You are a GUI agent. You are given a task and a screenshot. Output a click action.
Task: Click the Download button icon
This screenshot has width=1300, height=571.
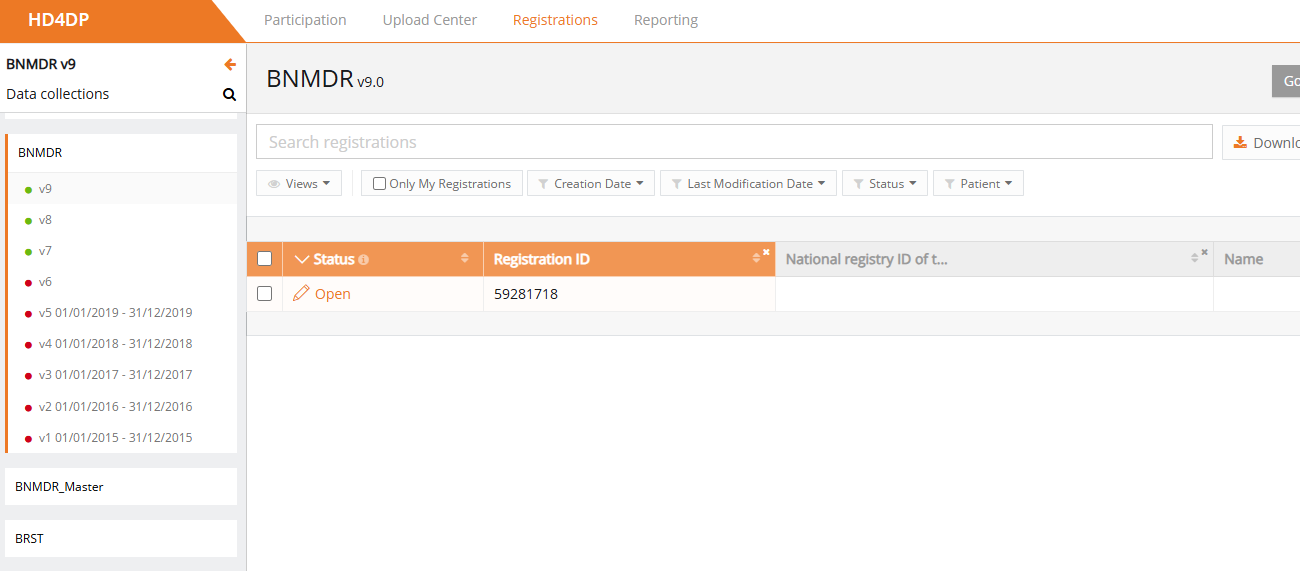[x=1240, y=142]
